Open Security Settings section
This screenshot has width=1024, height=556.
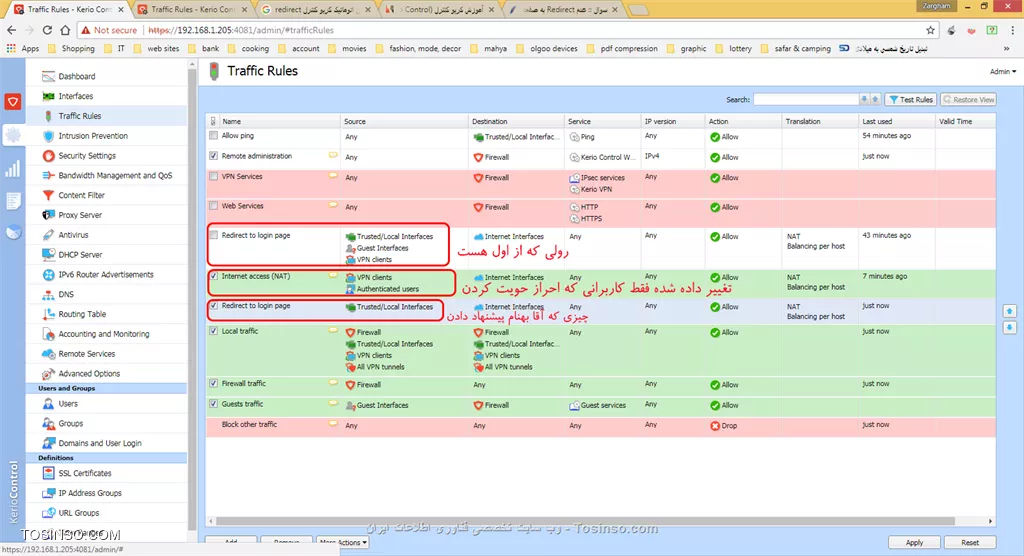tap(87, 155)
